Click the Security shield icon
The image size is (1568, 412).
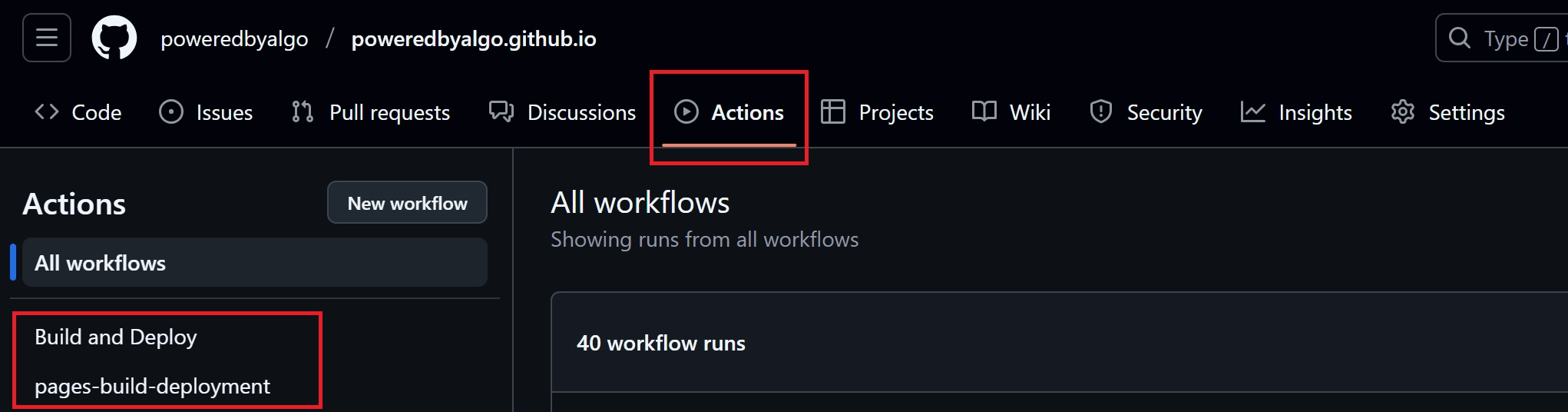click(1101, 112)
